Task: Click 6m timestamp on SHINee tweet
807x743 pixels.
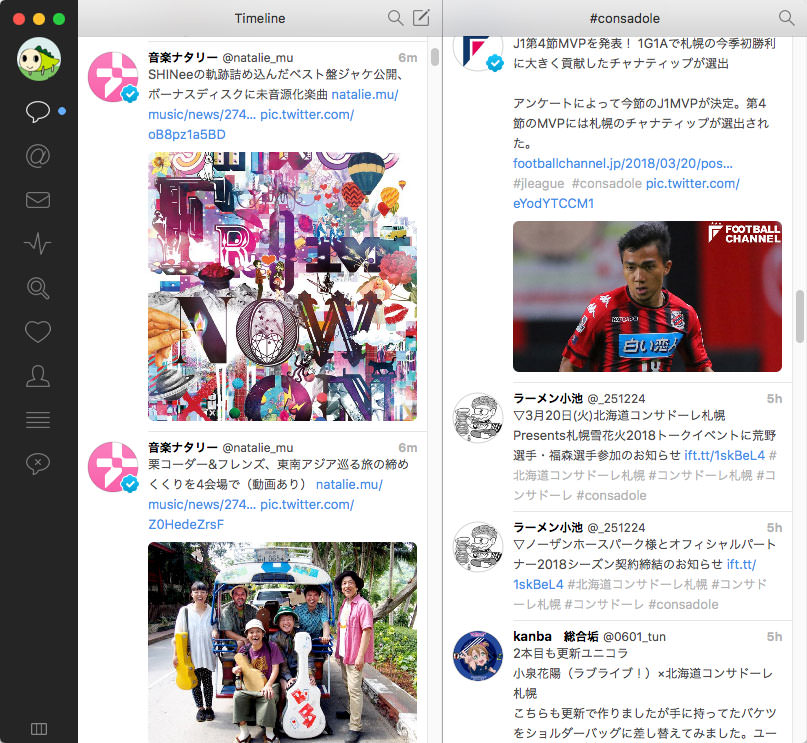Action: click(408, 58)
